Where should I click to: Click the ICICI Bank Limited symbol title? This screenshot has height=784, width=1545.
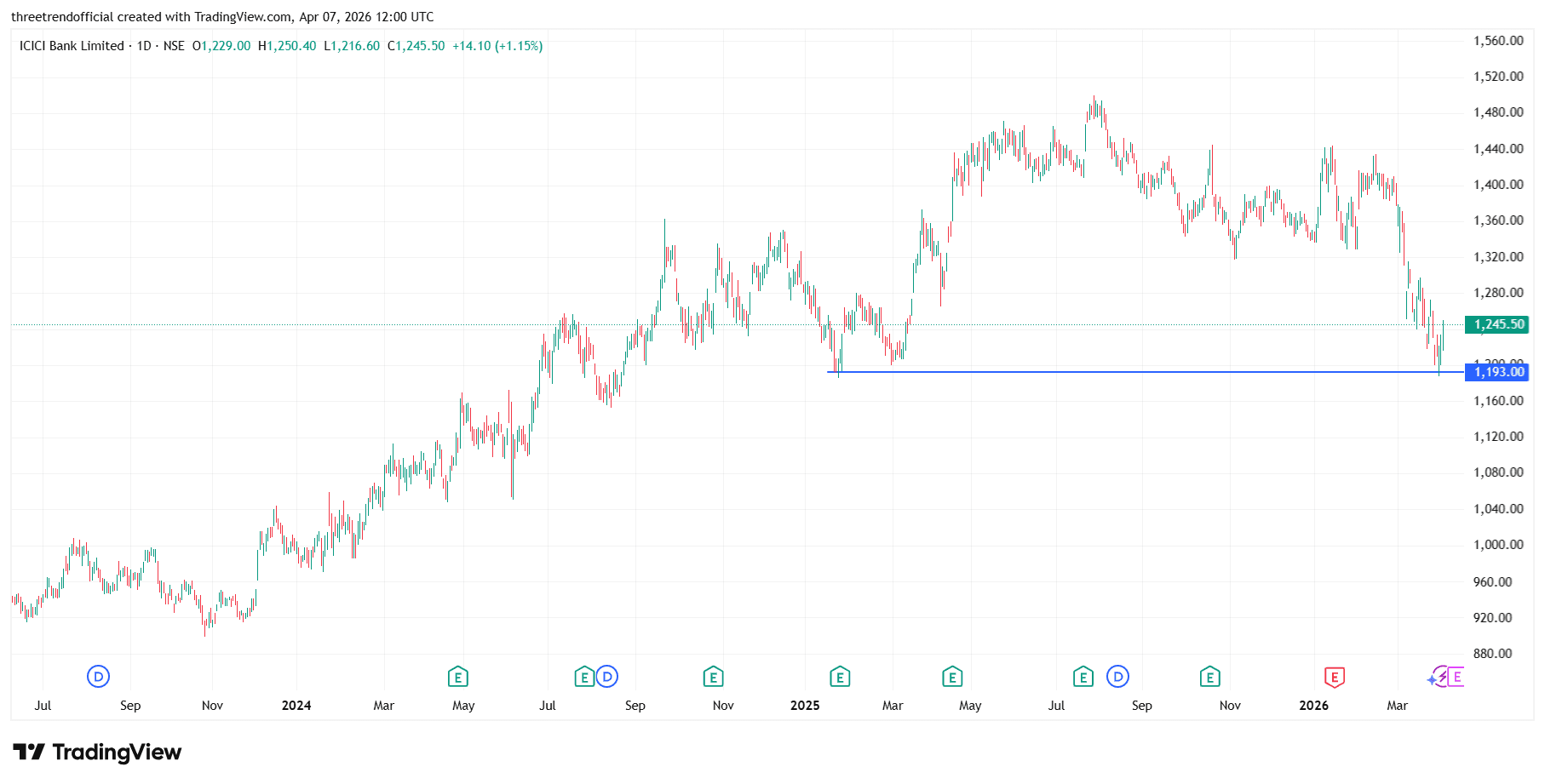click(x=72, y=46)
